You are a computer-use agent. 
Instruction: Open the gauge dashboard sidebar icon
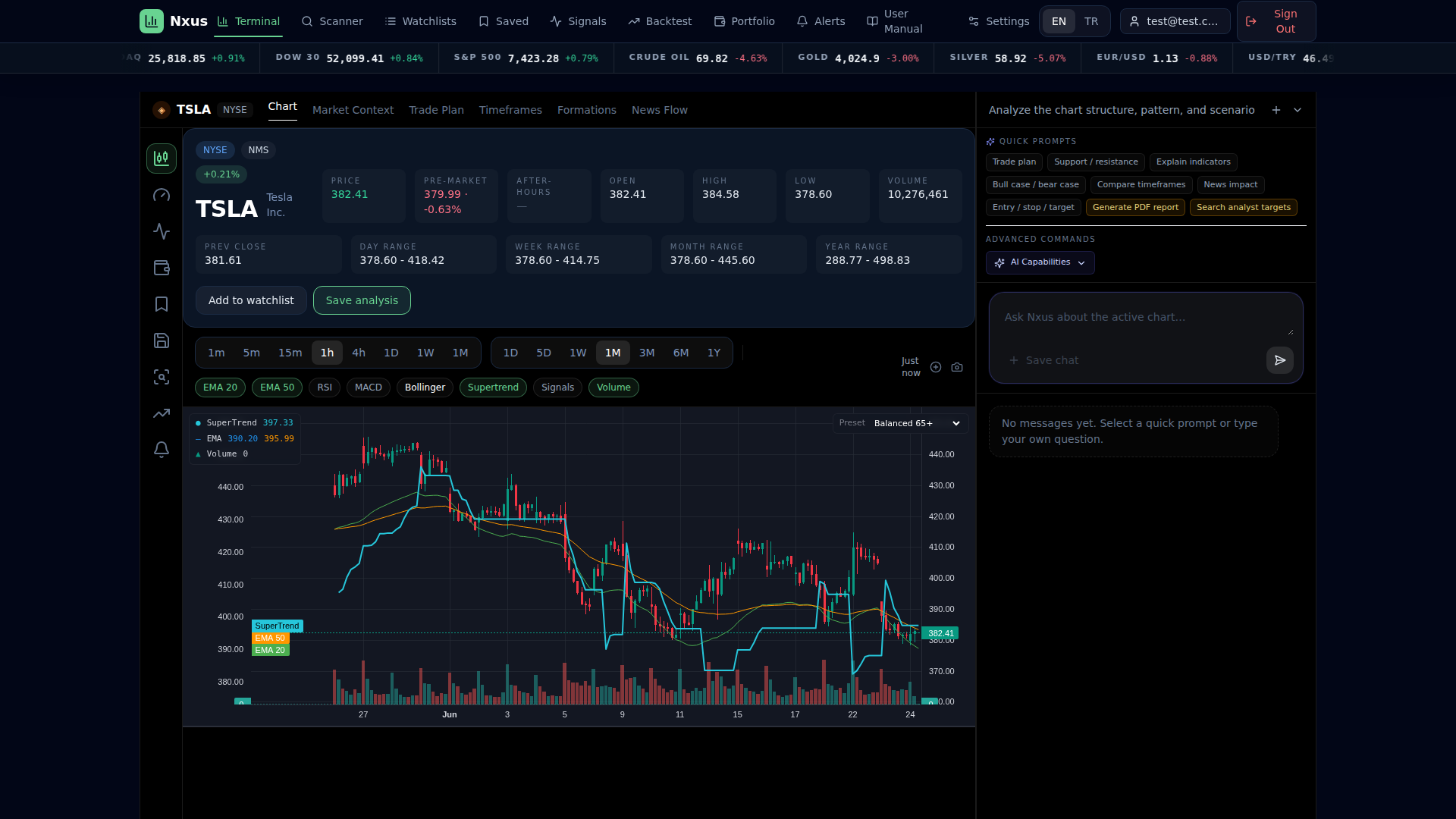tap(162, 195)
